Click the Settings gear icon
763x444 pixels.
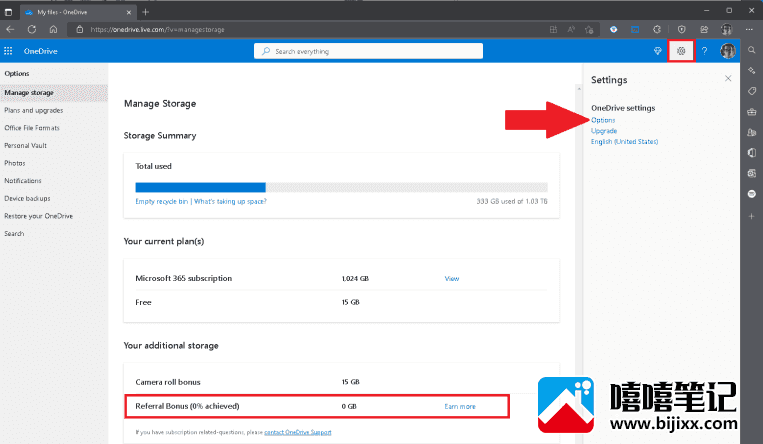[x=681, y=51]
